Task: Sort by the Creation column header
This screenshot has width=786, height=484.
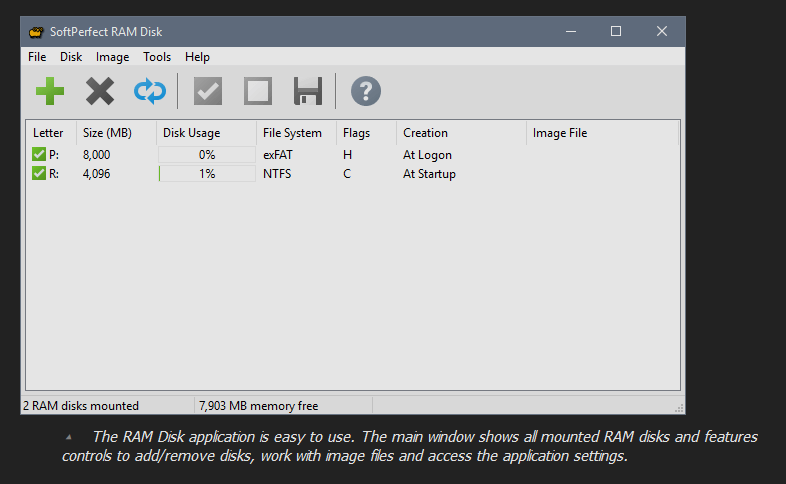Action: (x=462, y=133)
